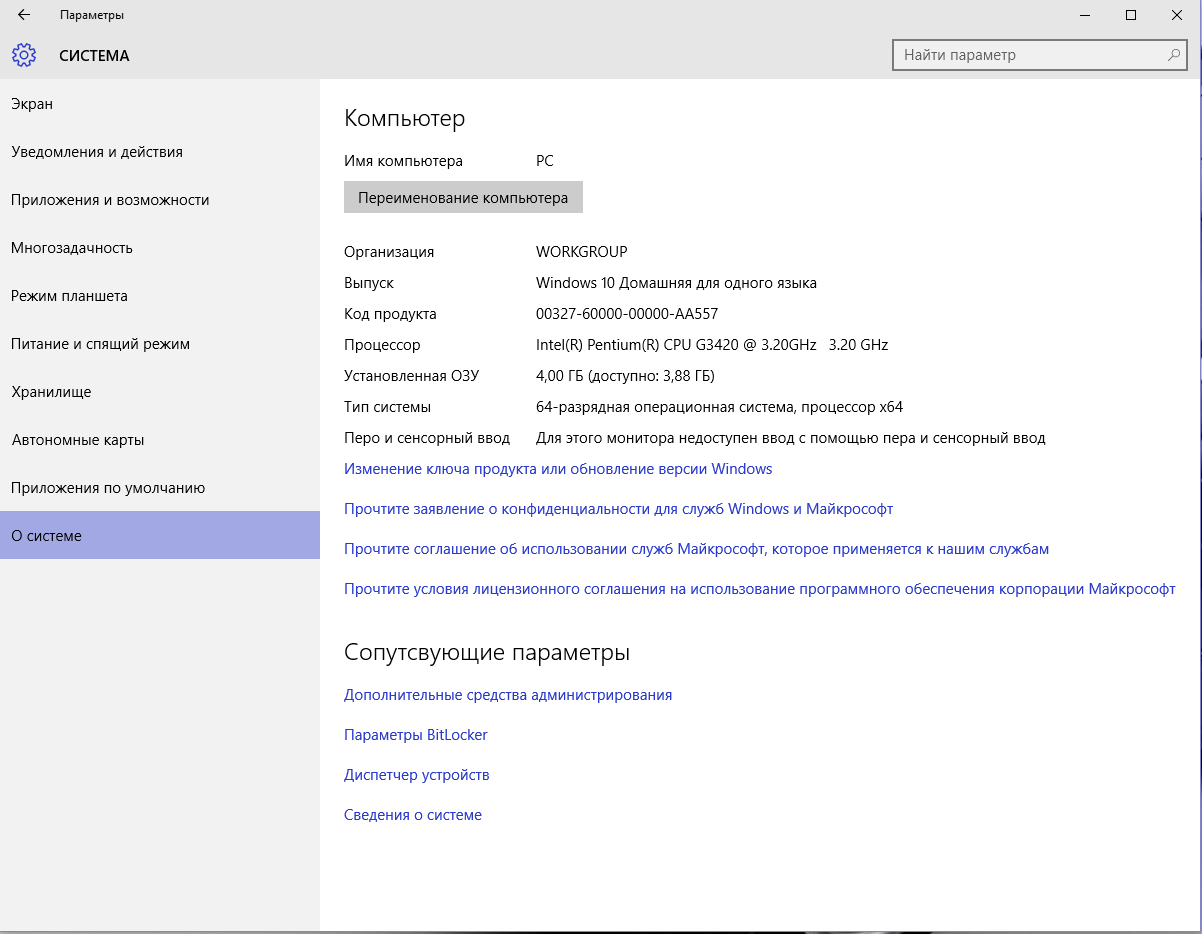
Task: Click the search magnifier icon
Action: point(1175,55)
